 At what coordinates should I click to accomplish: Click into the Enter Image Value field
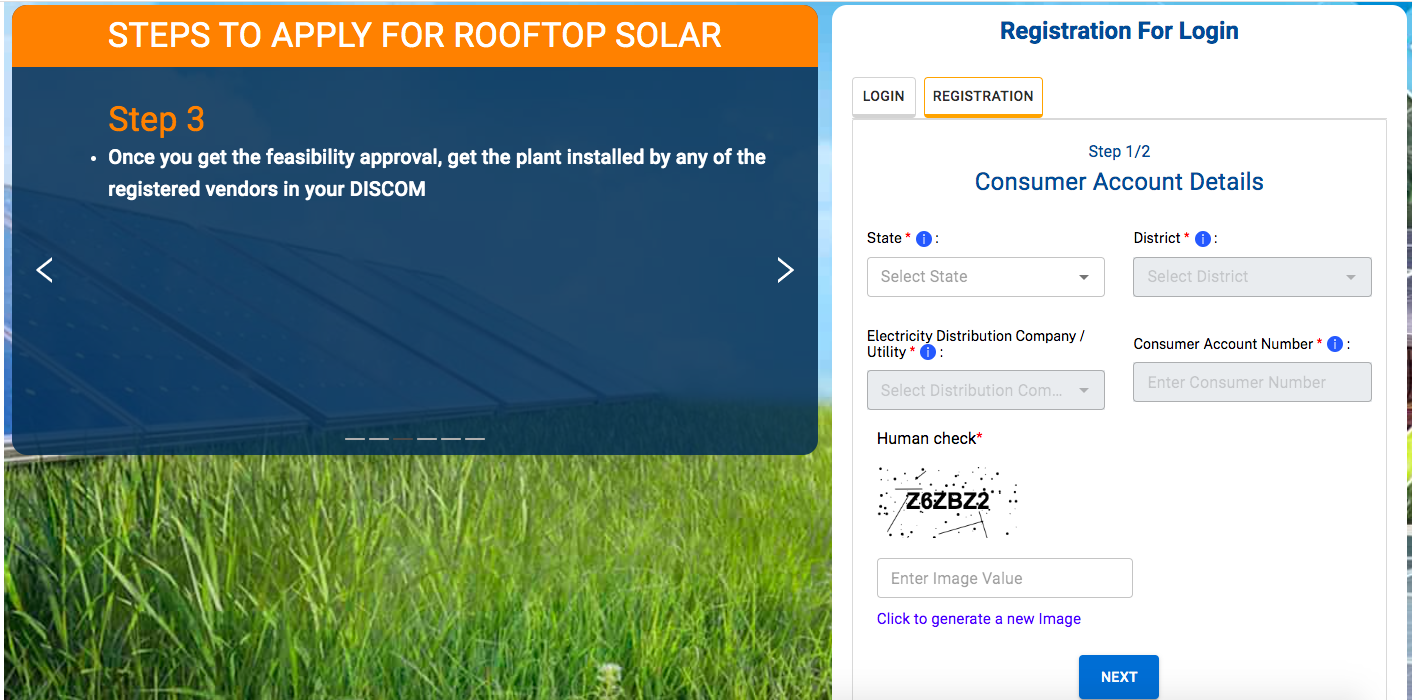pos(1004,578)
